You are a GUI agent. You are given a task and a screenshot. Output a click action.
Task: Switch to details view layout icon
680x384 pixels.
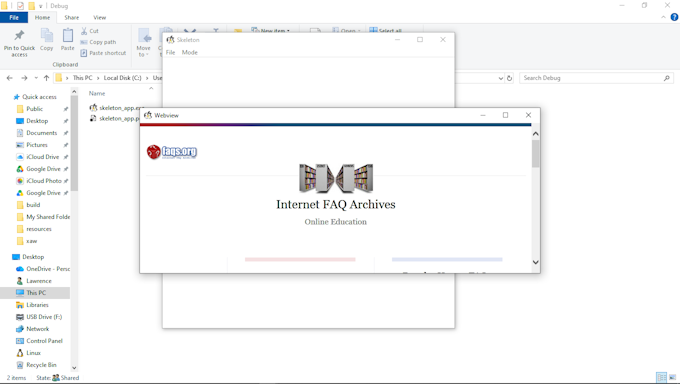661,377
